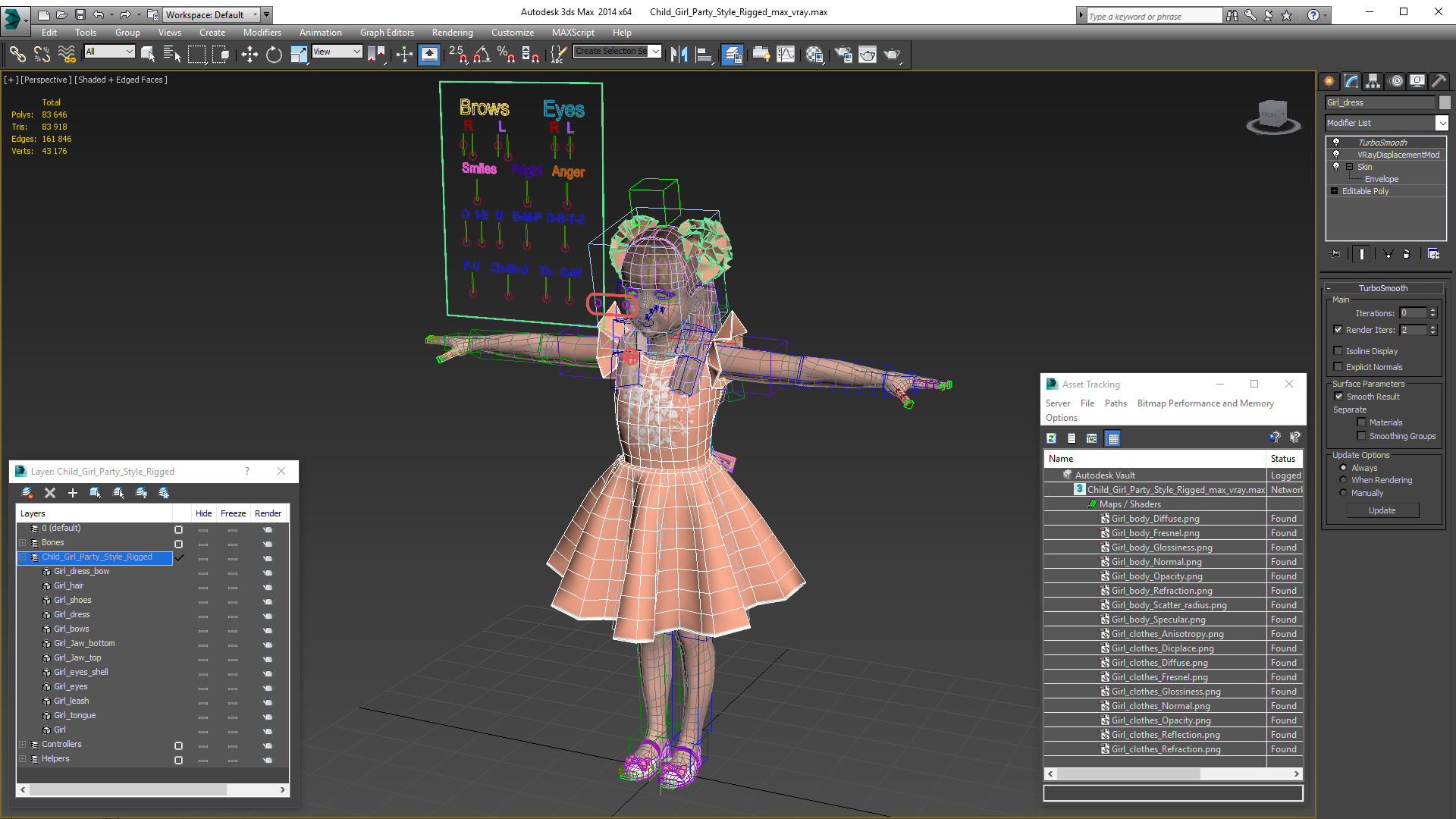
Task: Click the Iterations value field
Action: click(x=1413, y=312)
